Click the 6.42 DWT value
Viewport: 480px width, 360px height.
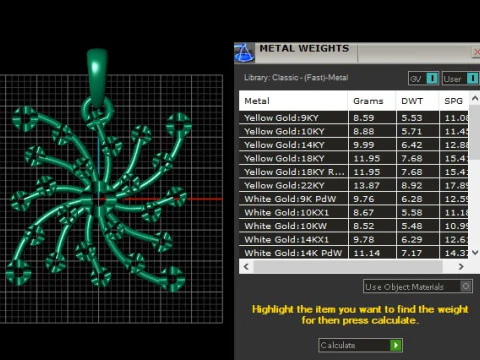coord(412,145)
